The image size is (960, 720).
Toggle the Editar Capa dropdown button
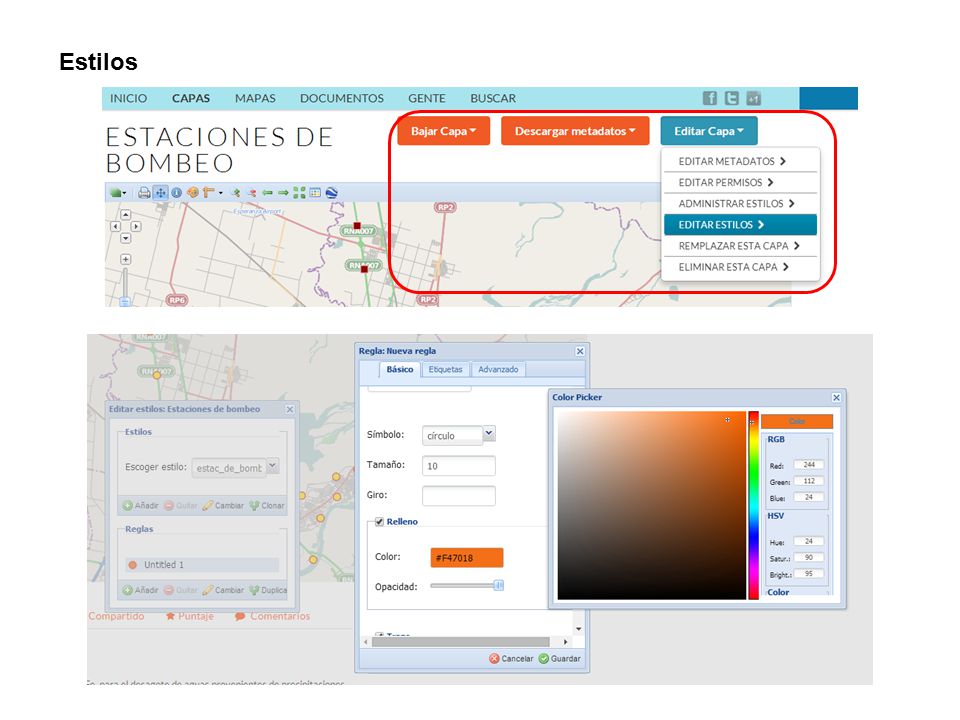(x=709, y=131)
